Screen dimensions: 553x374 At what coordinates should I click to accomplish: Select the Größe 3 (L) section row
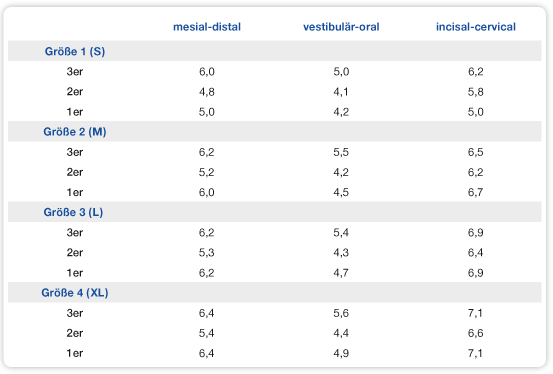(x=274, y=212)
